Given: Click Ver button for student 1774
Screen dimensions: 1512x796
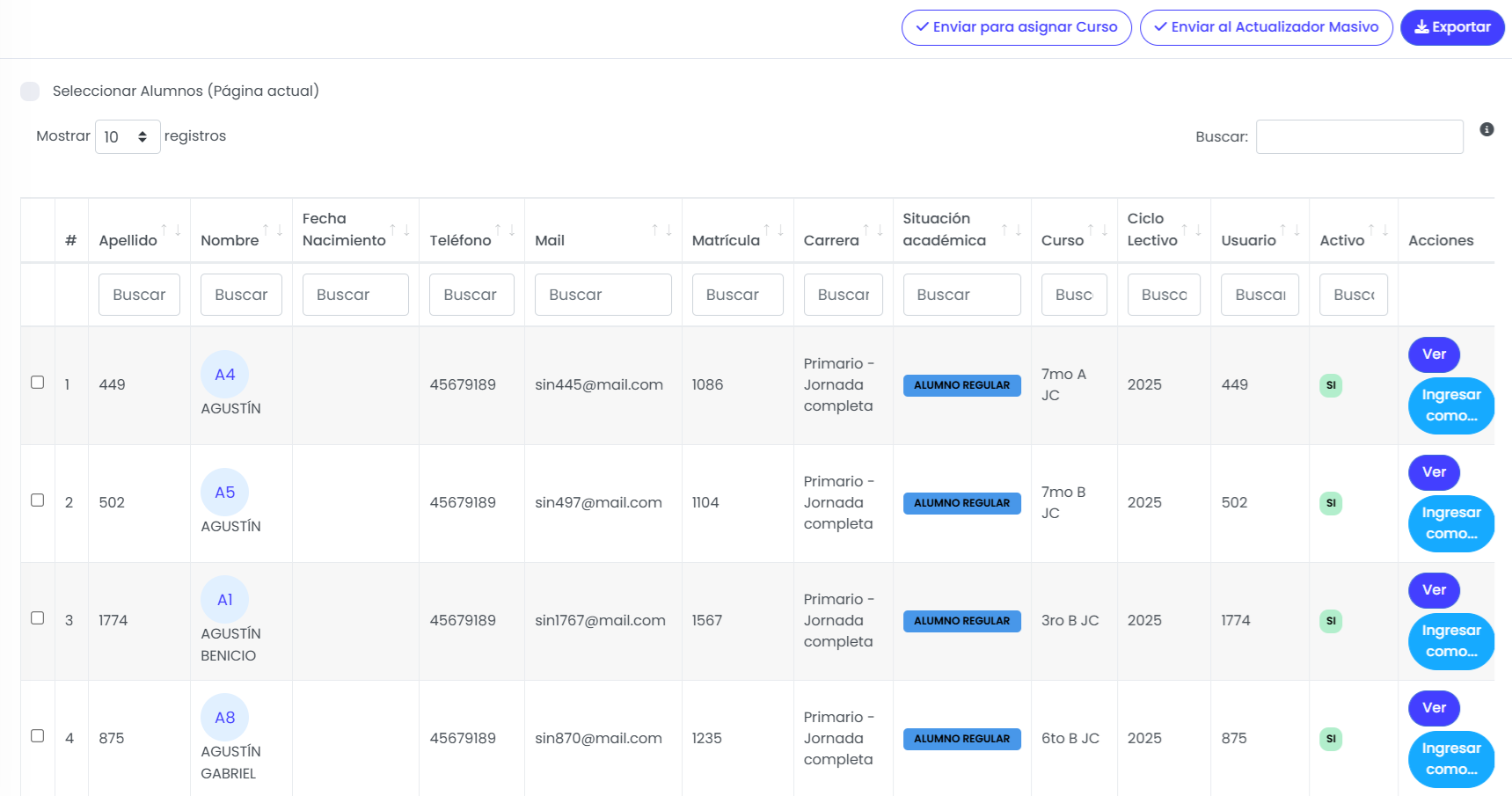Looking at the screenshot, I should [1434, 590].
